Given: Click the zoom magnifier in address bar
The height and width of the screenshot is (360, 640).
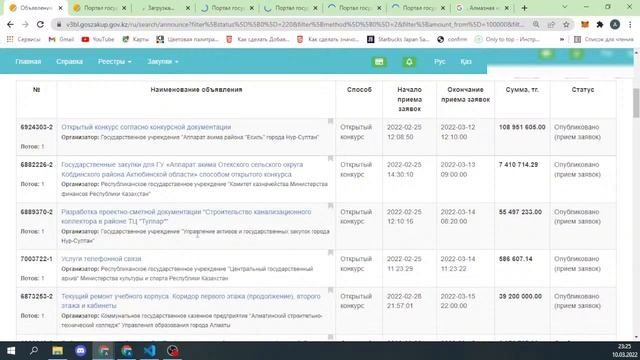Looking at the screenshot, I should pos(536,24).
